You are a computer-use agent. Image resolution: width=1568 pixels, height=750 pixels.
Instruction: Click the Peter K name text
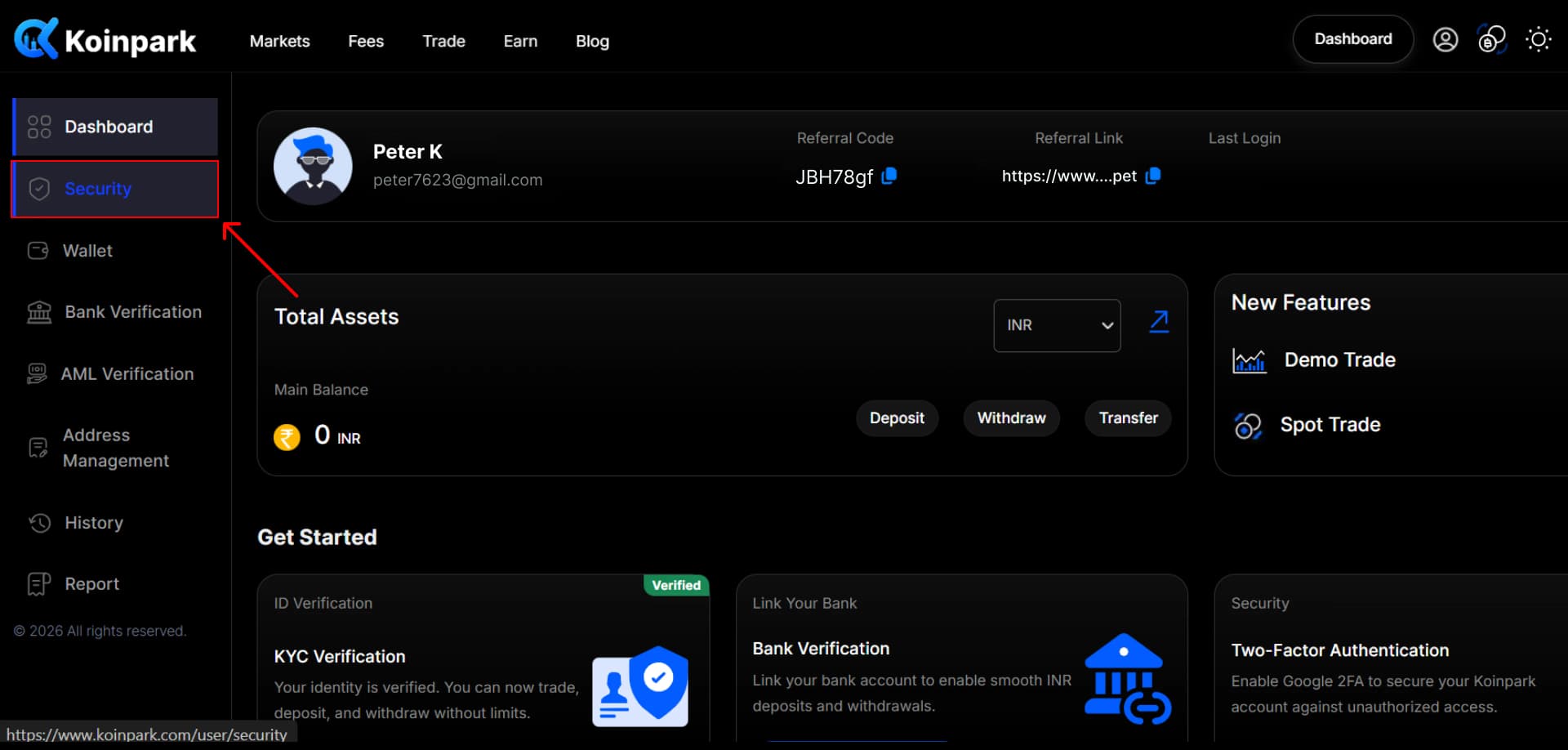pyautogui.click(x=408, y=152)
